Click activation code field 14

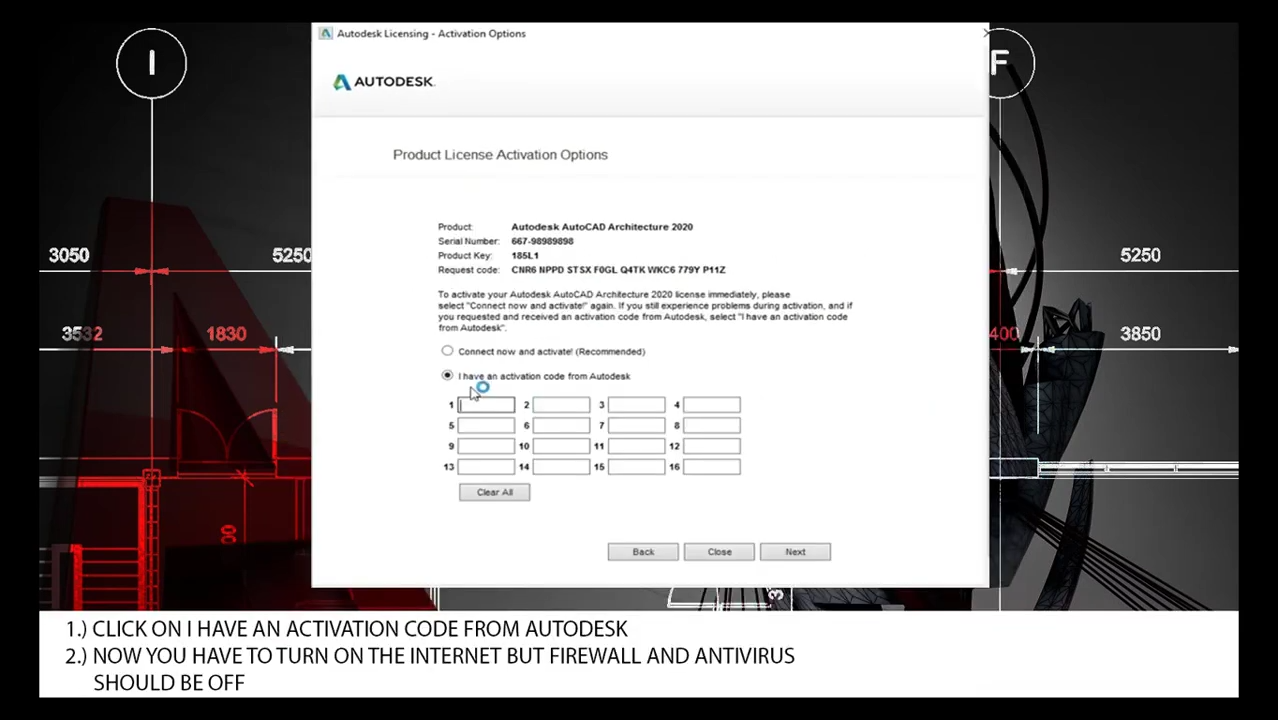561,467
